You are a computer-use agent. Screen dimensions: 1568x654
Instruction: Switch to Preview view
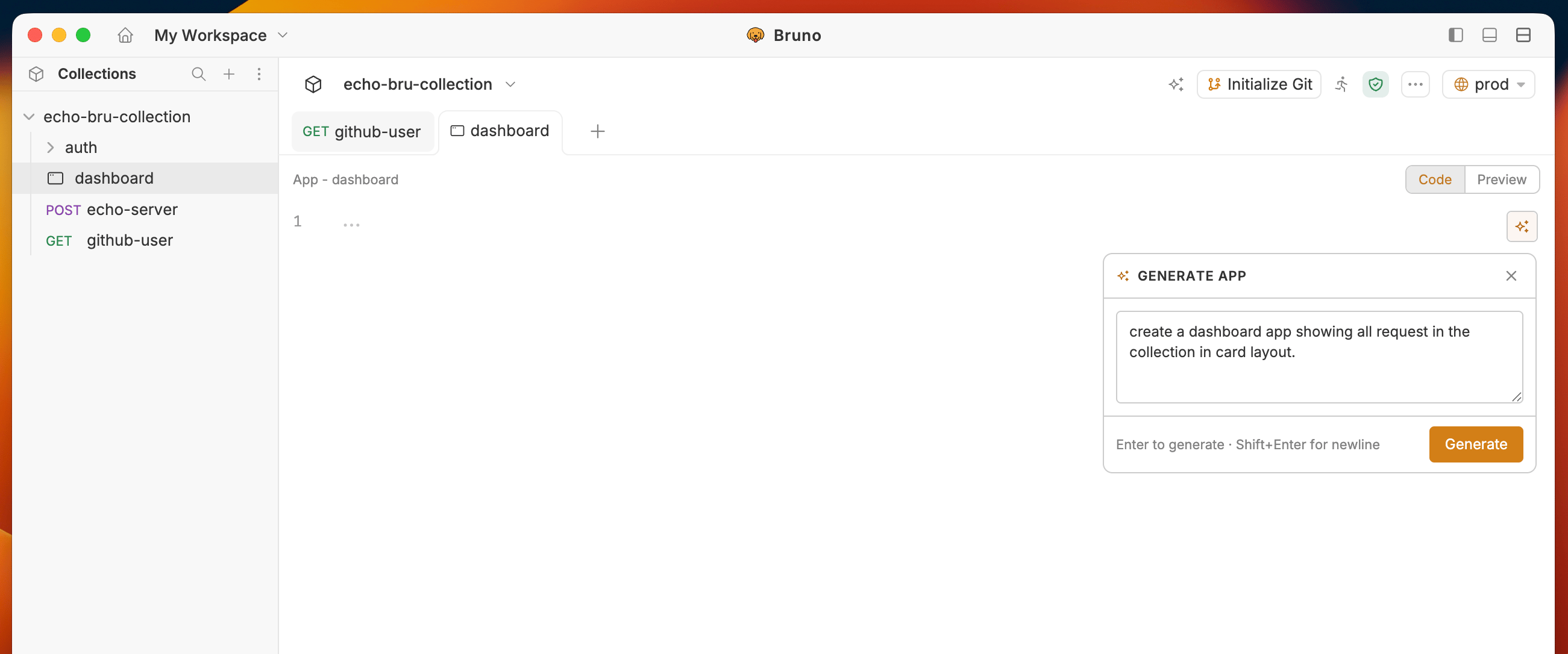point(1502,179)
